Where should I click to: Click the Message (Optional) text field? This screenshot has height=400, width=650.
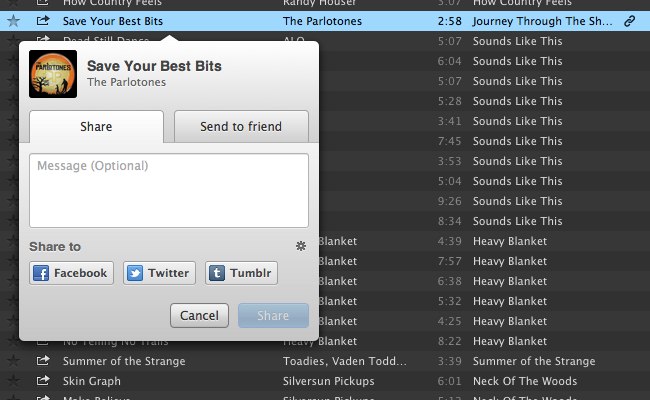coord(169,191)
